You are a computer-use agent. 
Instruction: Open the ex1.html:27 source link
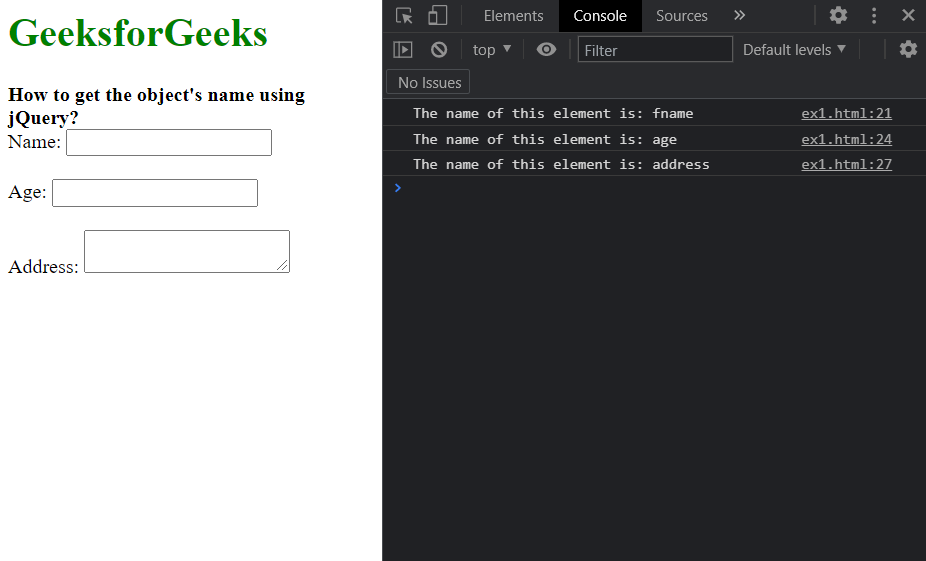[846, 164]
